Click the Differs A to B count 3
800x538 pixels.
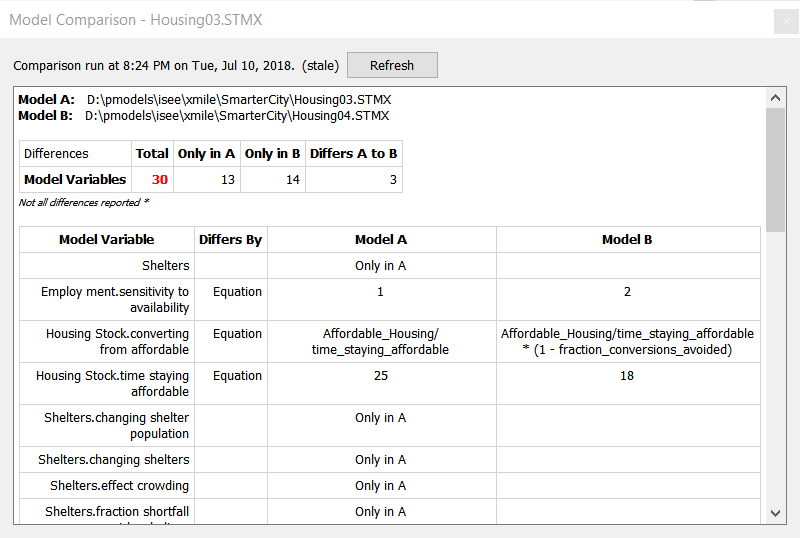tap(393, 180)
